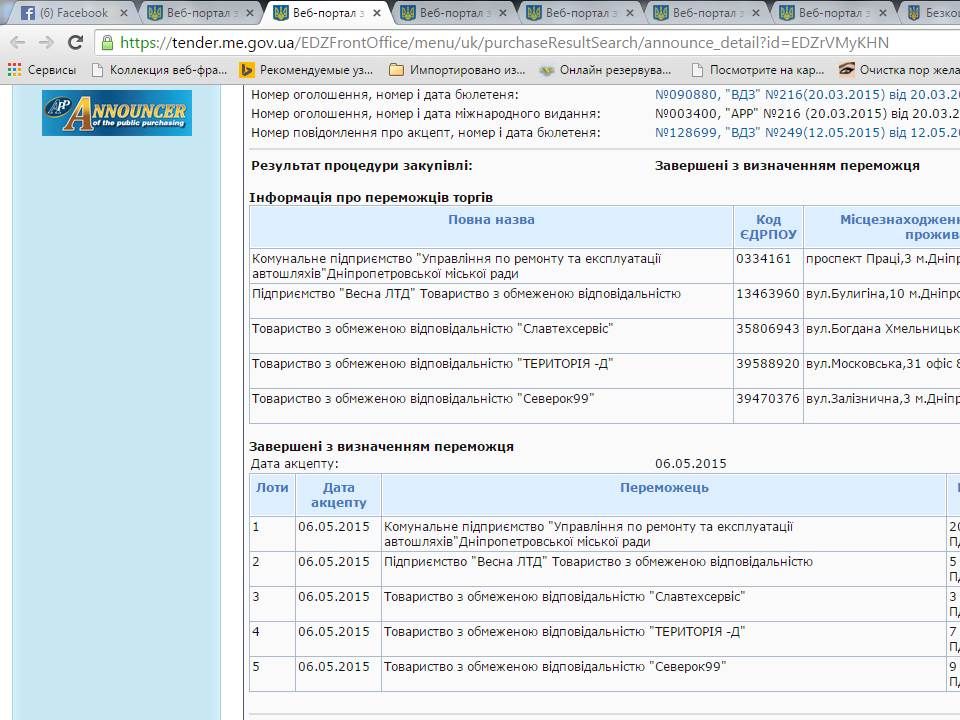Open the ANNOUNCER public purchasing logo
Screen dimensions: 960x720
tap(116, 112)
